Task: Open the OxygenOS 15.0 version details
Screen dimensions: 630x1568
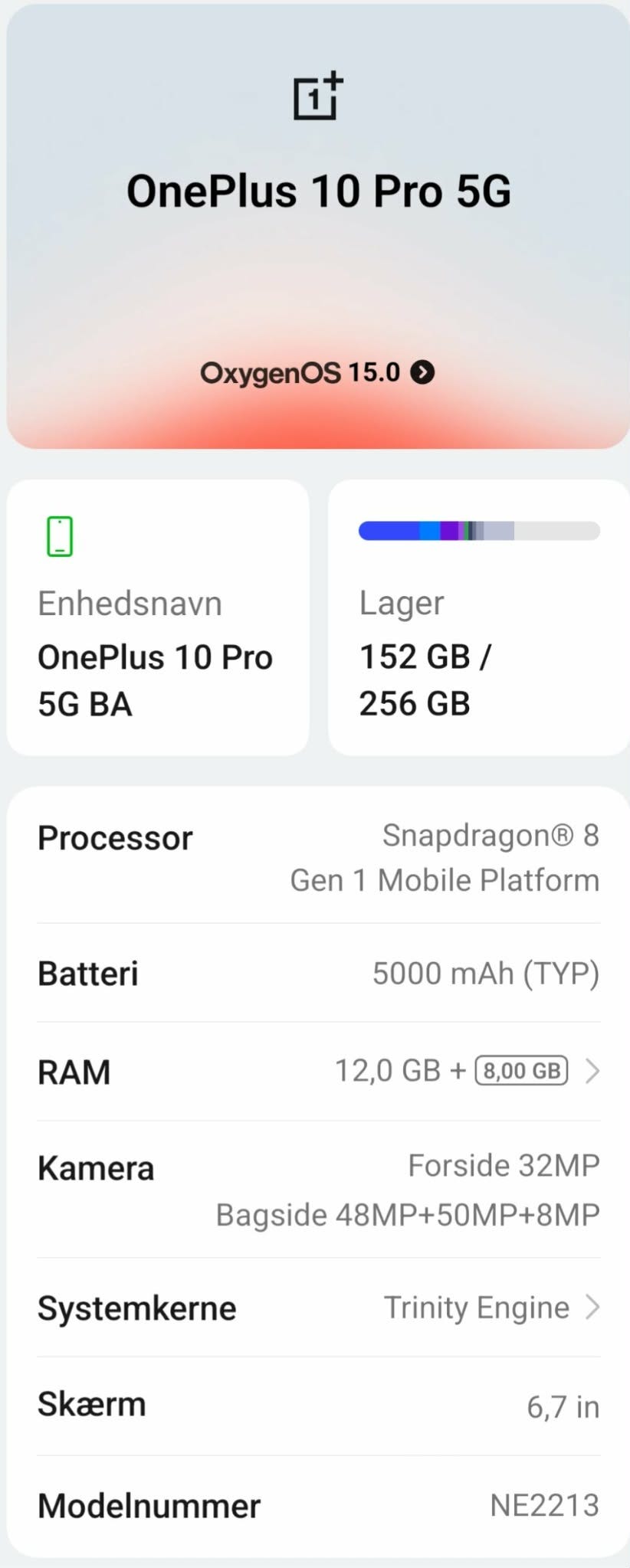Action: 300,373
